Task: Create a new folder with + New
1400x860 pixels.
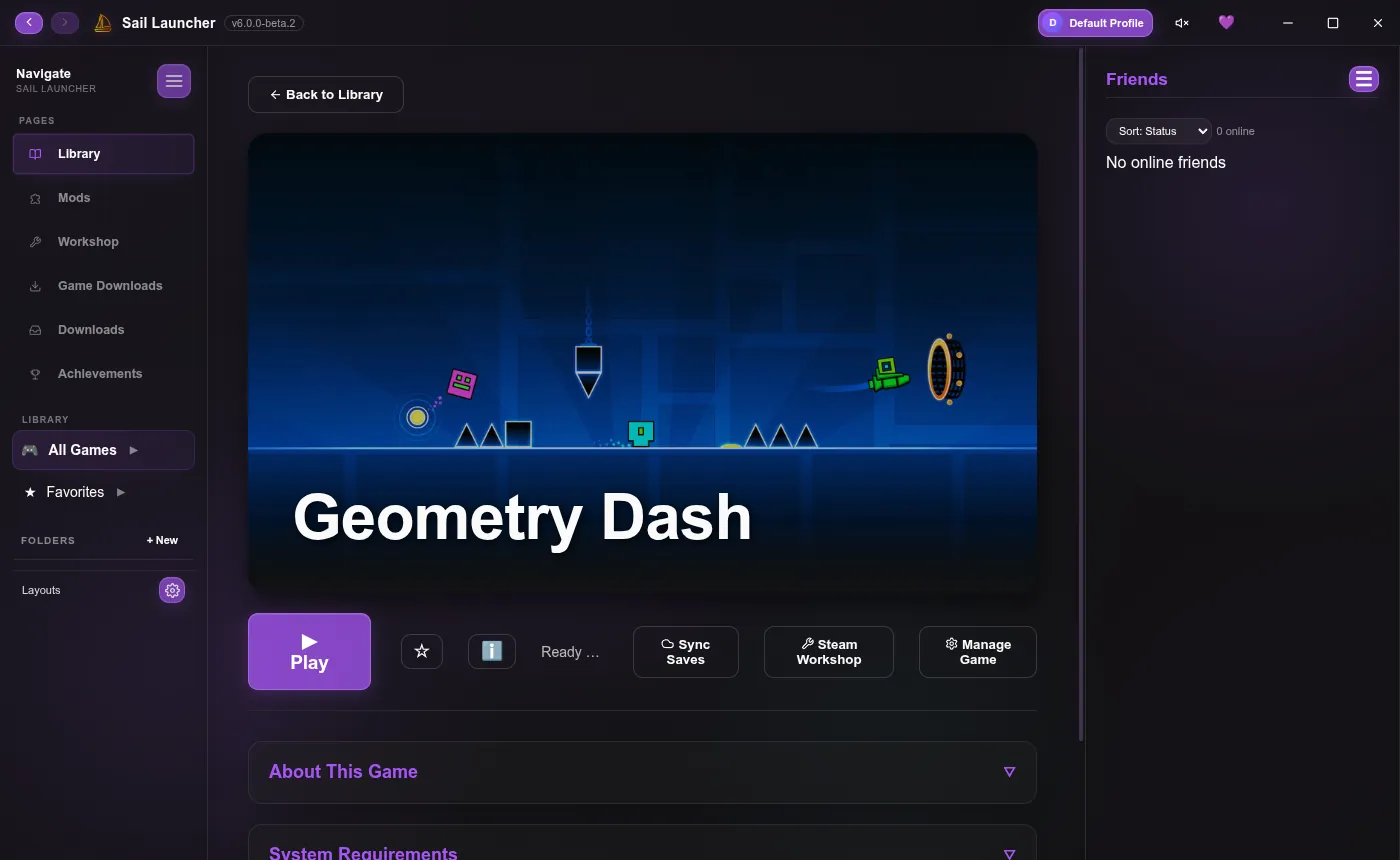Action: [x=162, y=540]
